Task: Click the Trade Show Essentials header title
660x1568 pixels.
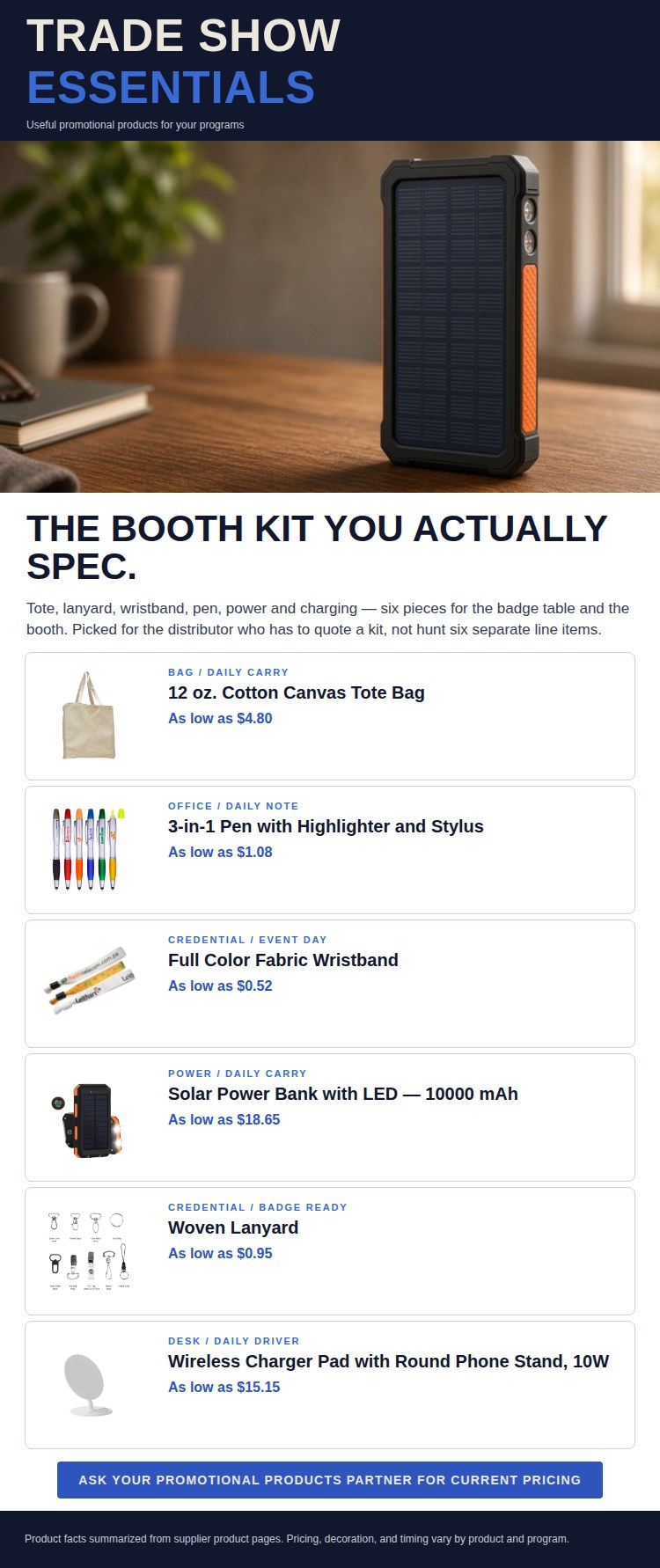Action: [183, 62]
